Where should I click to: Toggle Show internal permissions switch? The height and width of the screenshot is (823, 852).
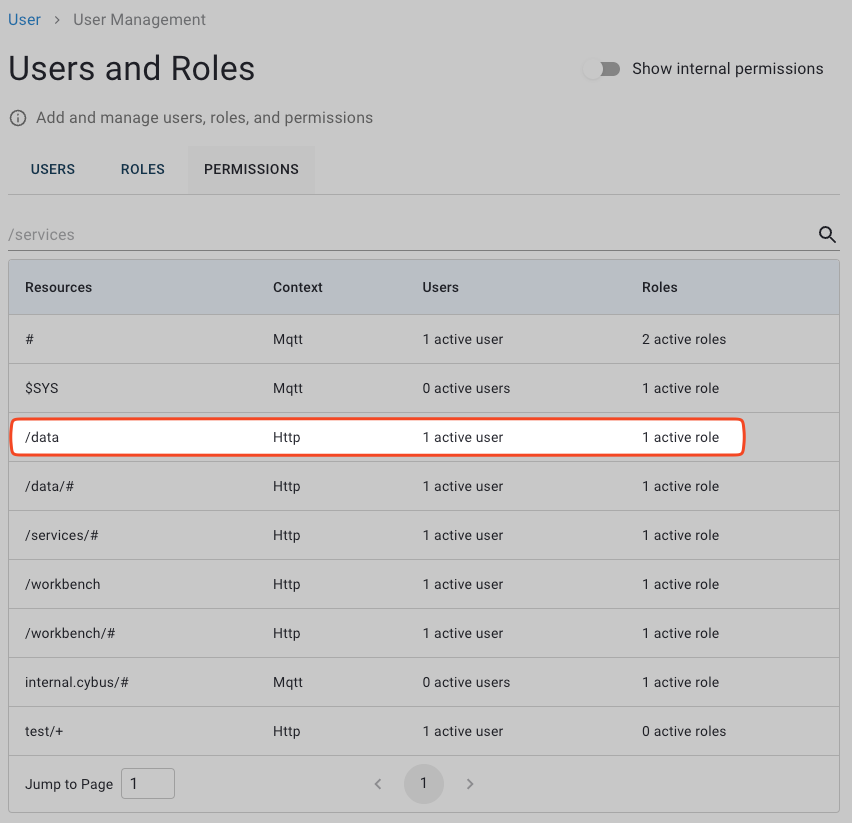(x=603, y=69)
